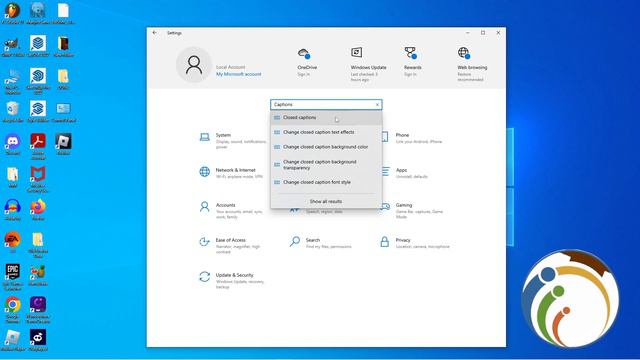The image size is (640, 360).
Task: Select the Discord desktop shortcut
Action: (x=13, y=144)
